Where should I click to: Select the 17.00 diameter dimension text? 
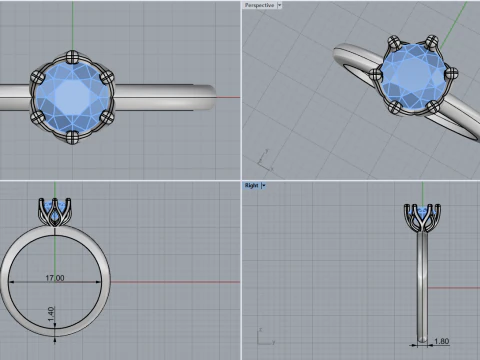pos(55,278)
